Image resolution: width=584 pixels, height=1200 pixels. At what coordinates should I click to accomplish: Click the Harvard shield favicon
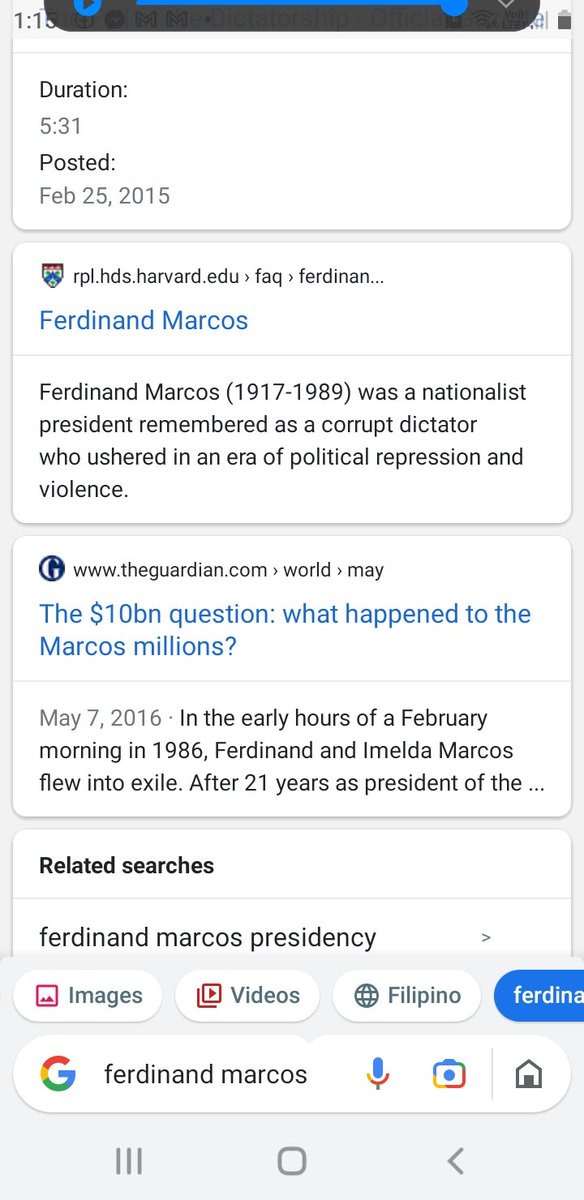pyautogui.click(x=52, y=276)
